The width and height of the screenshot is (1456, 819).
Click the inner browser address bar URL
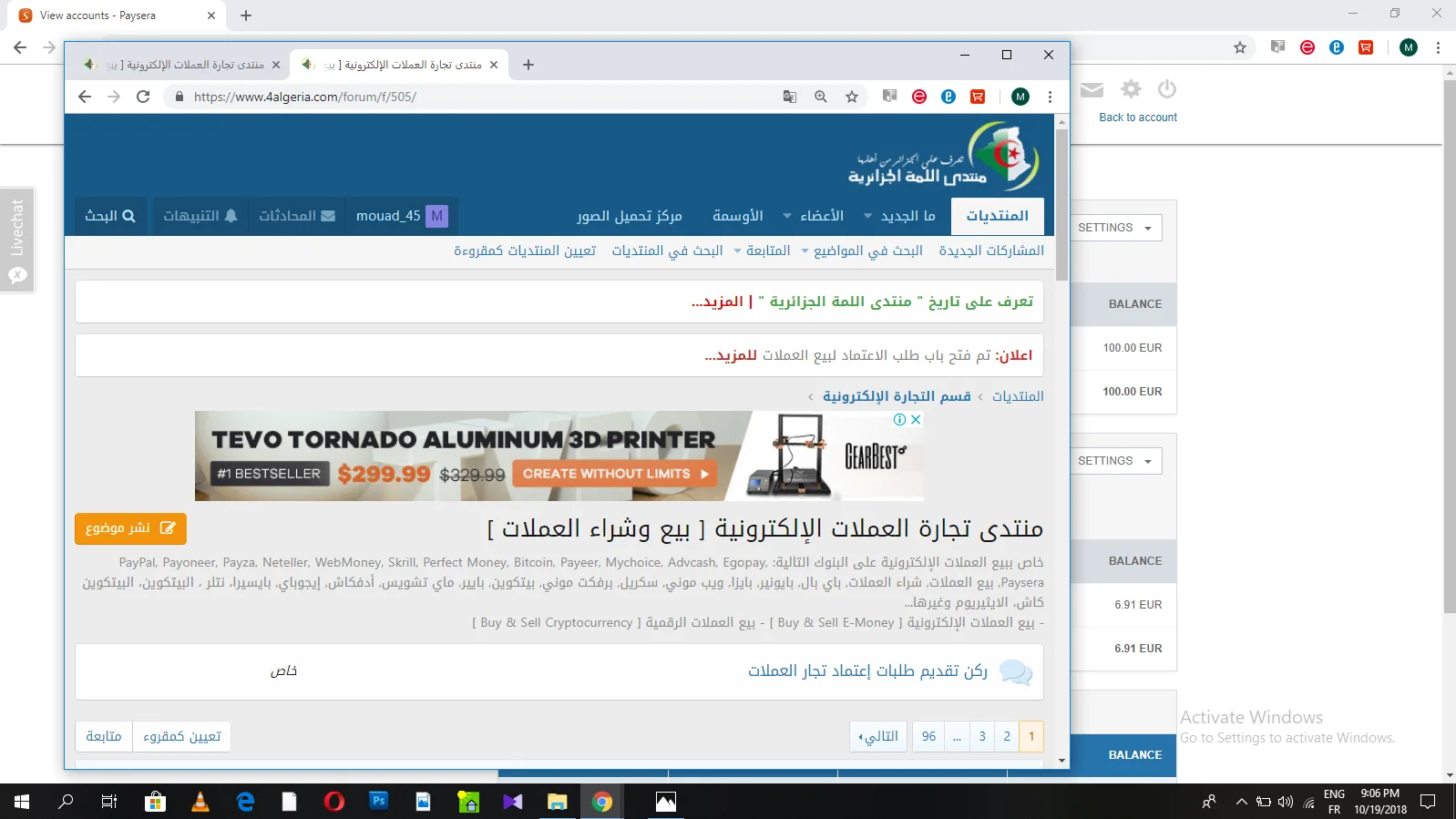[305, 97]
